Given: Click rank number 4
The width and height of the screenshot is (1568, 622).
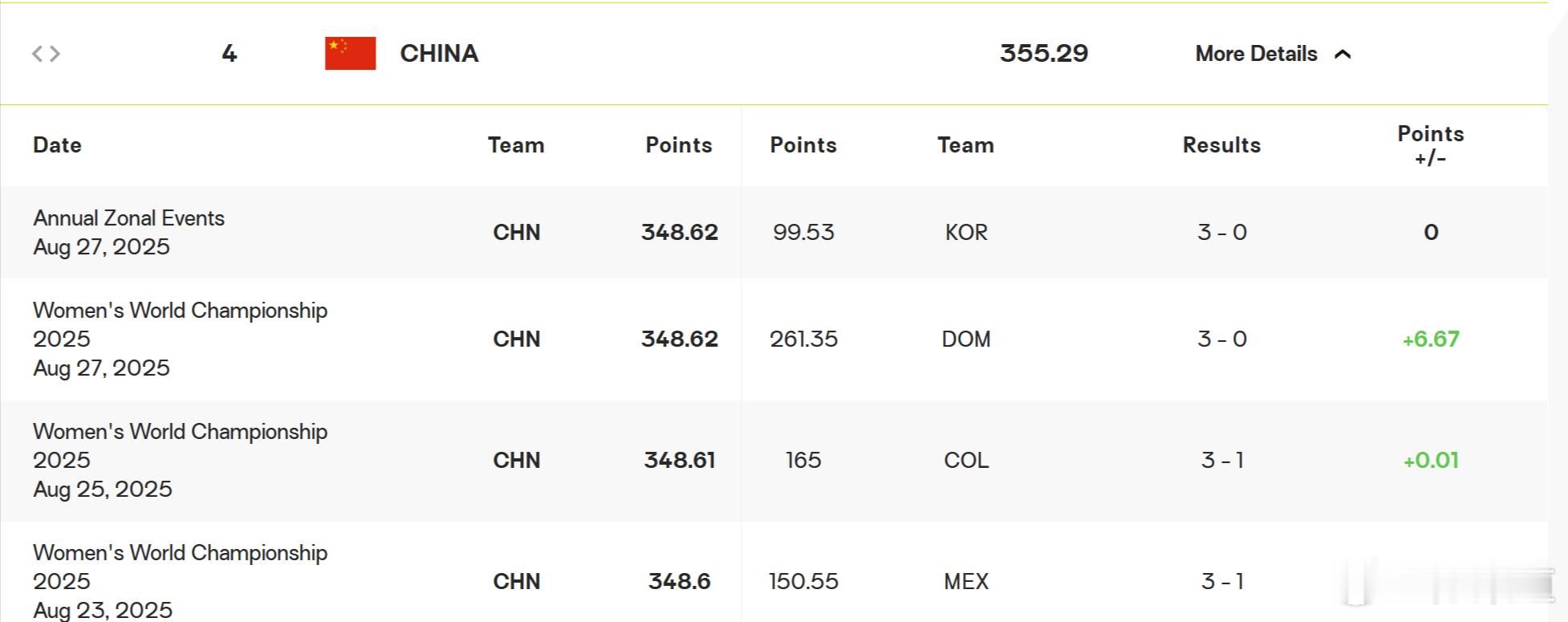Looking at the screenshot, I should pyautogui.click(x=230, y=54).
